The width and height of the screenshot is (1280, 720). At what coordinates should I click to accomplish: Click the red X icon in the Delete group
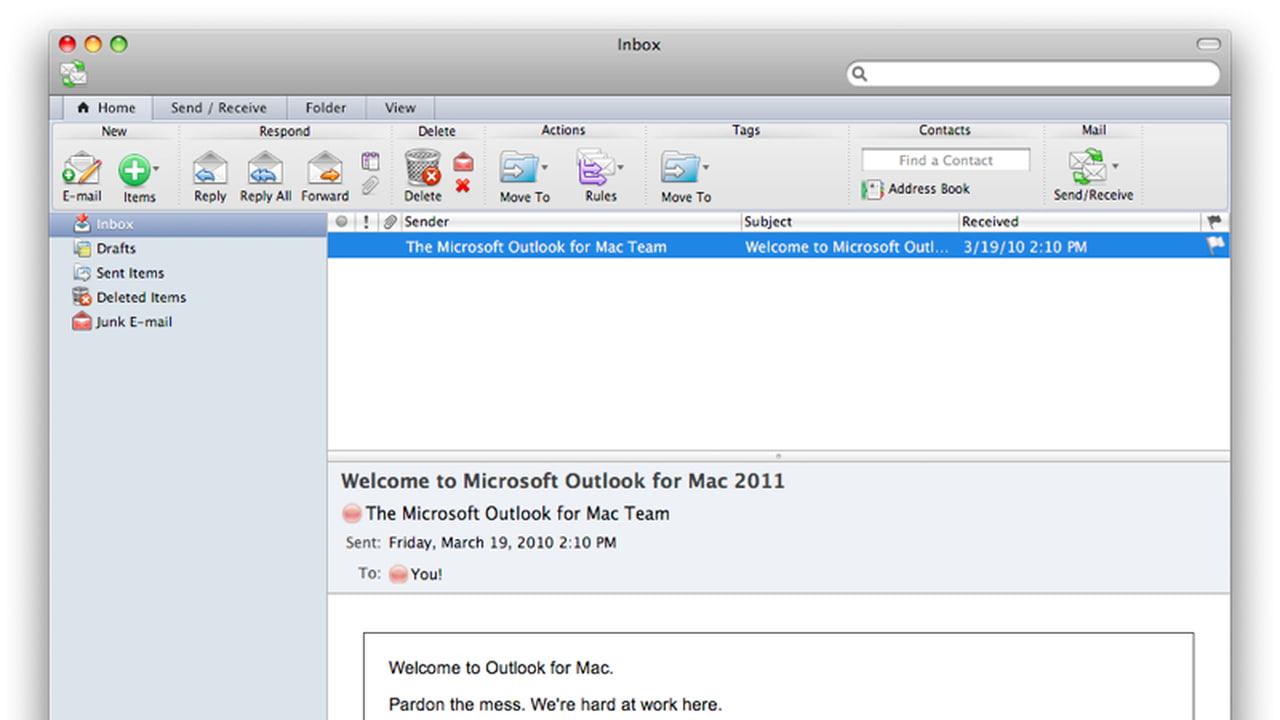[x=462, y=185]
